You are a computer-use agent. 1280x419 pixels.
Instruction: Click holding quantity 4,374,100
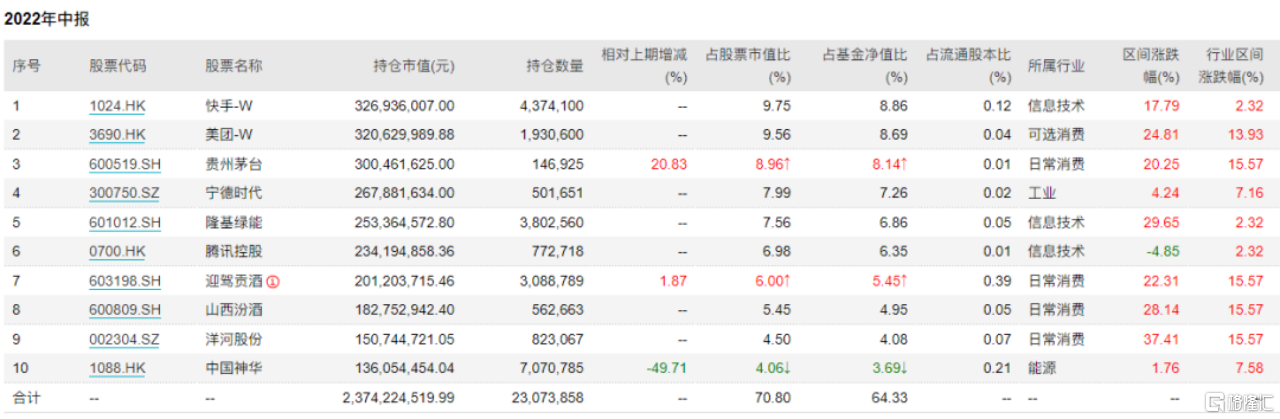tap(552, 105)
